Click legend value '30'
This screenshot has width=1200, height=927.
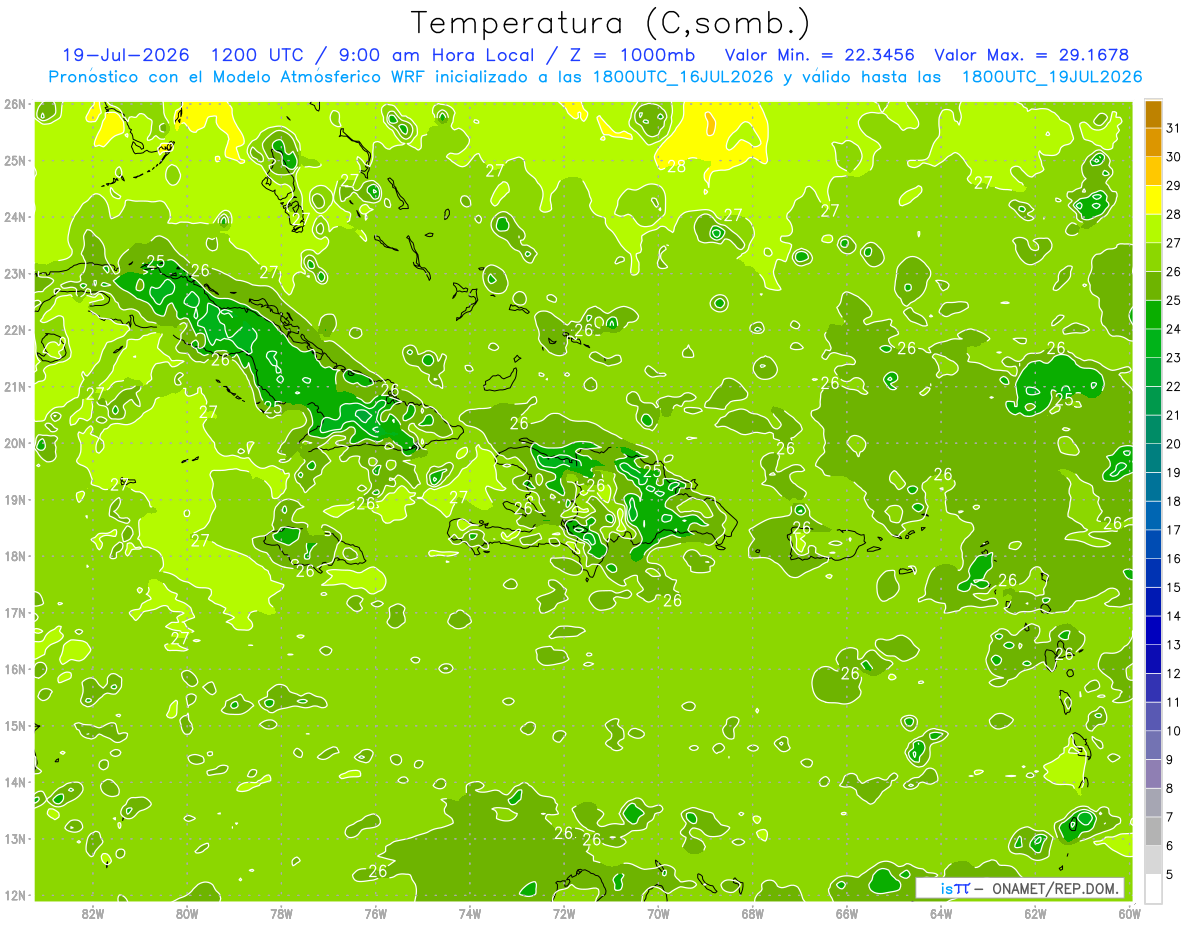1173,157
